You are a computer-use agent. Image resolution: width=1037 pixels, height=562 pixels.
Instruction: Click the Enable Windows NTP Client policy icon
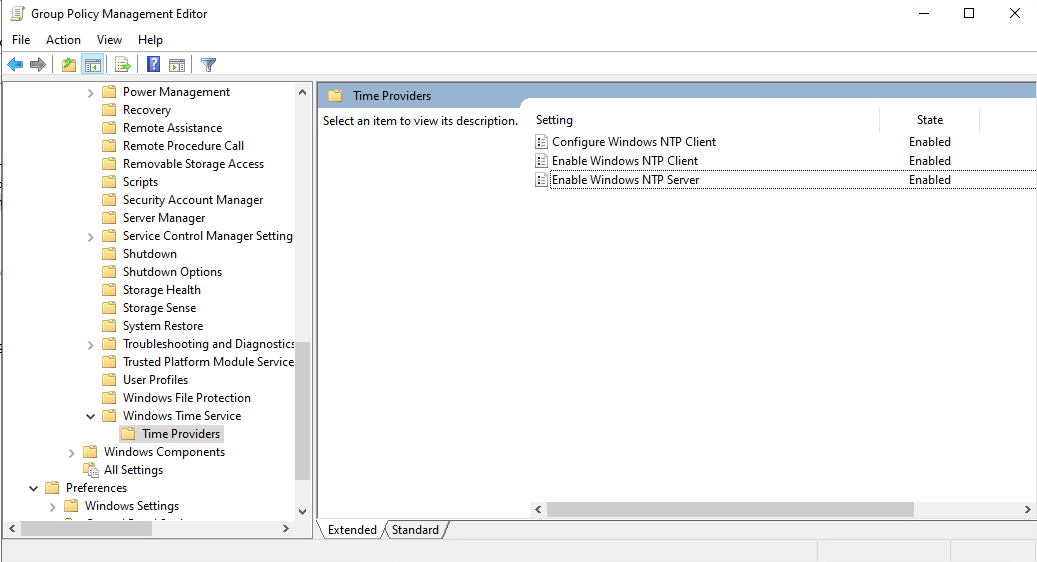click(542, 161)
